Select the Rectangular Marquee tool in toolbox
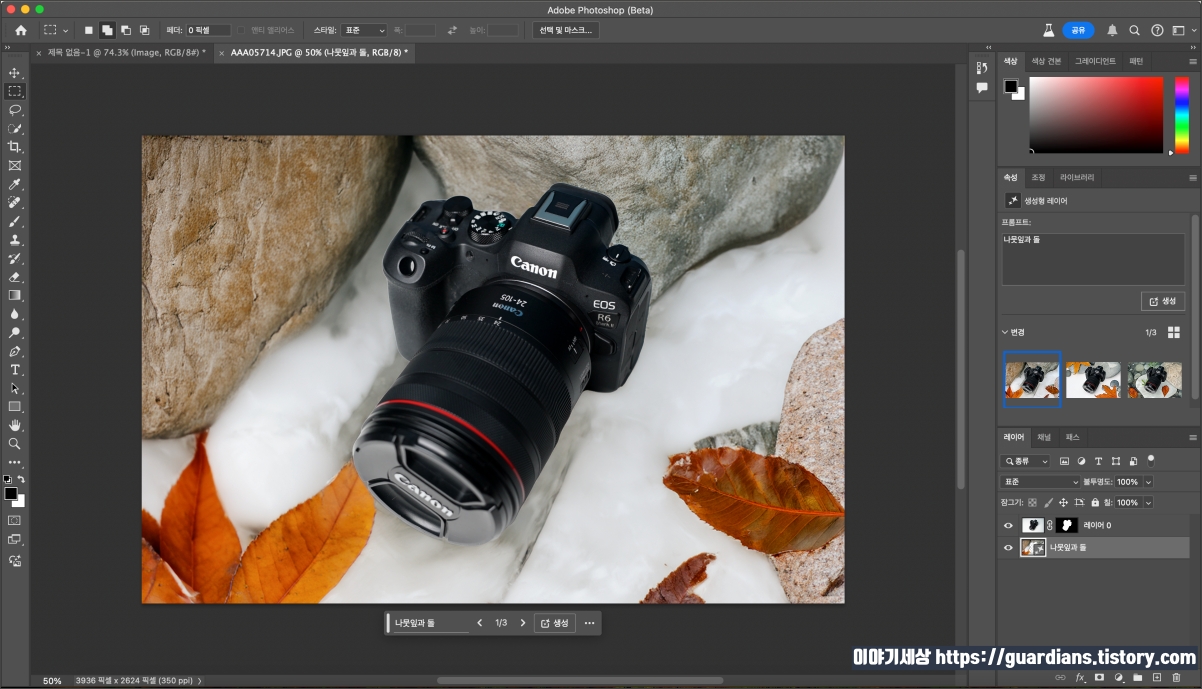This screenshot has width=1202, height=689. coord(14,91)
